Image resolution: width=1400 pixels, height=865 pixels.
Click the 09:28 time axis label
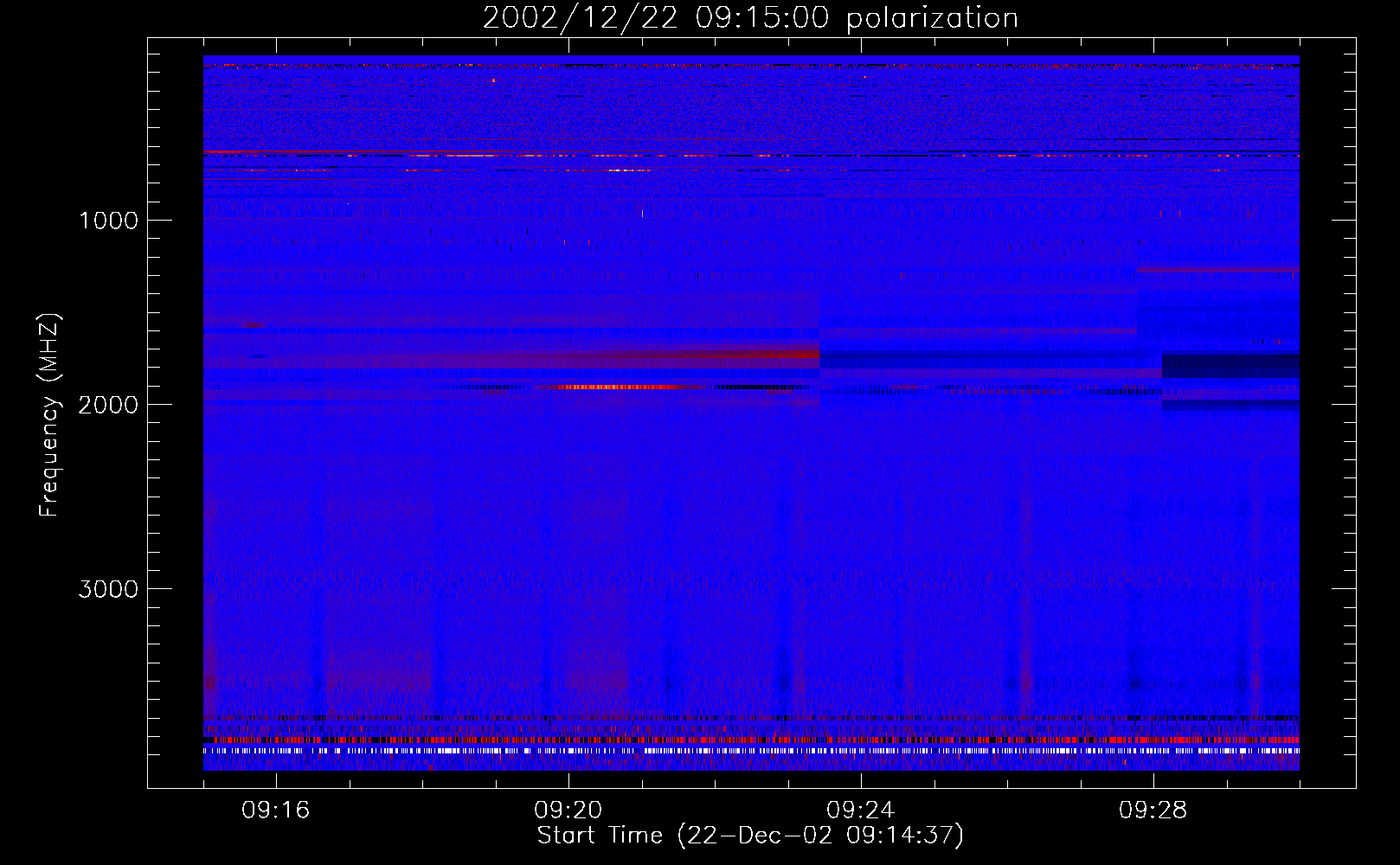1153,811
